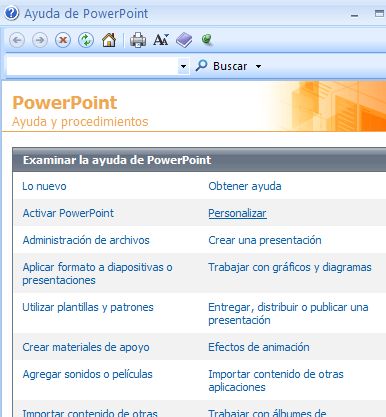Screen dimensions: 386x417
Task: Open Utilizar plantillas y patrones link
Action: [88, 307]
